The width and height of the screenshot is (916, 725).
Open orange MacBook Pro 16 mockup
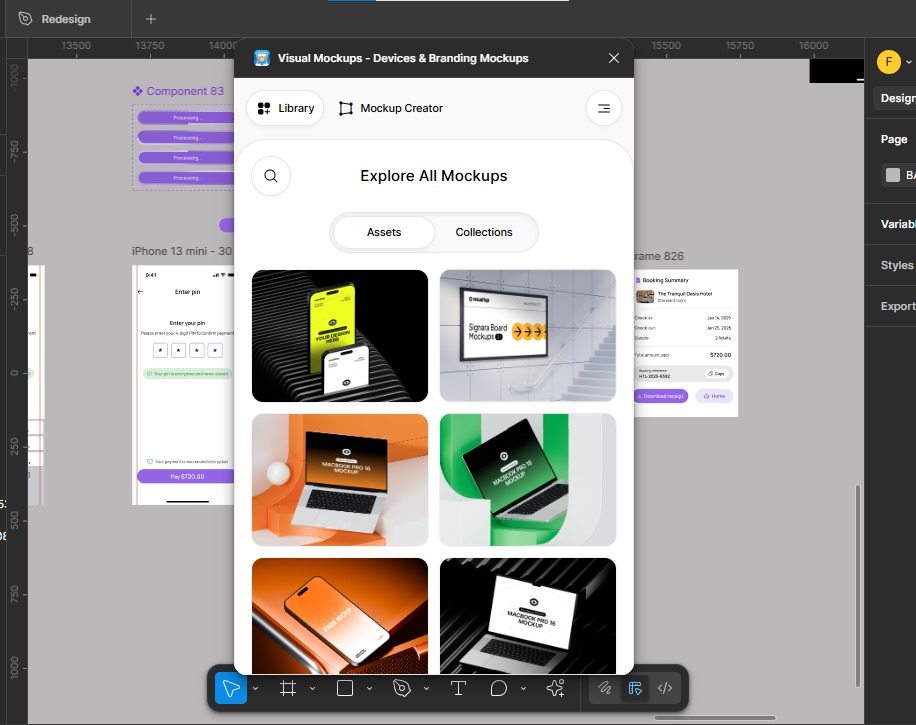[x=340, y=480]
